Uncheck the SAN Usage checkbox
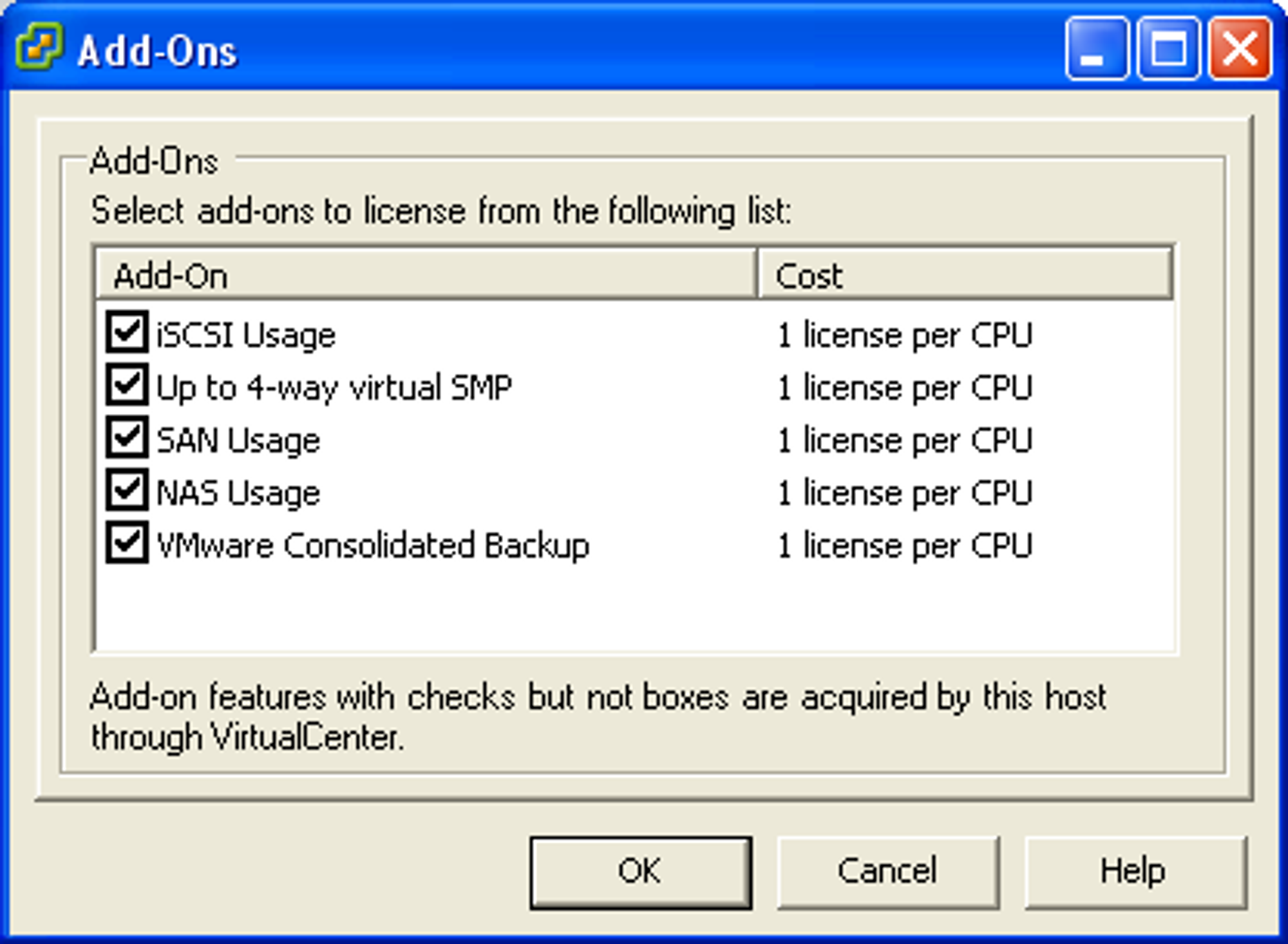 [x=127, y=438]
